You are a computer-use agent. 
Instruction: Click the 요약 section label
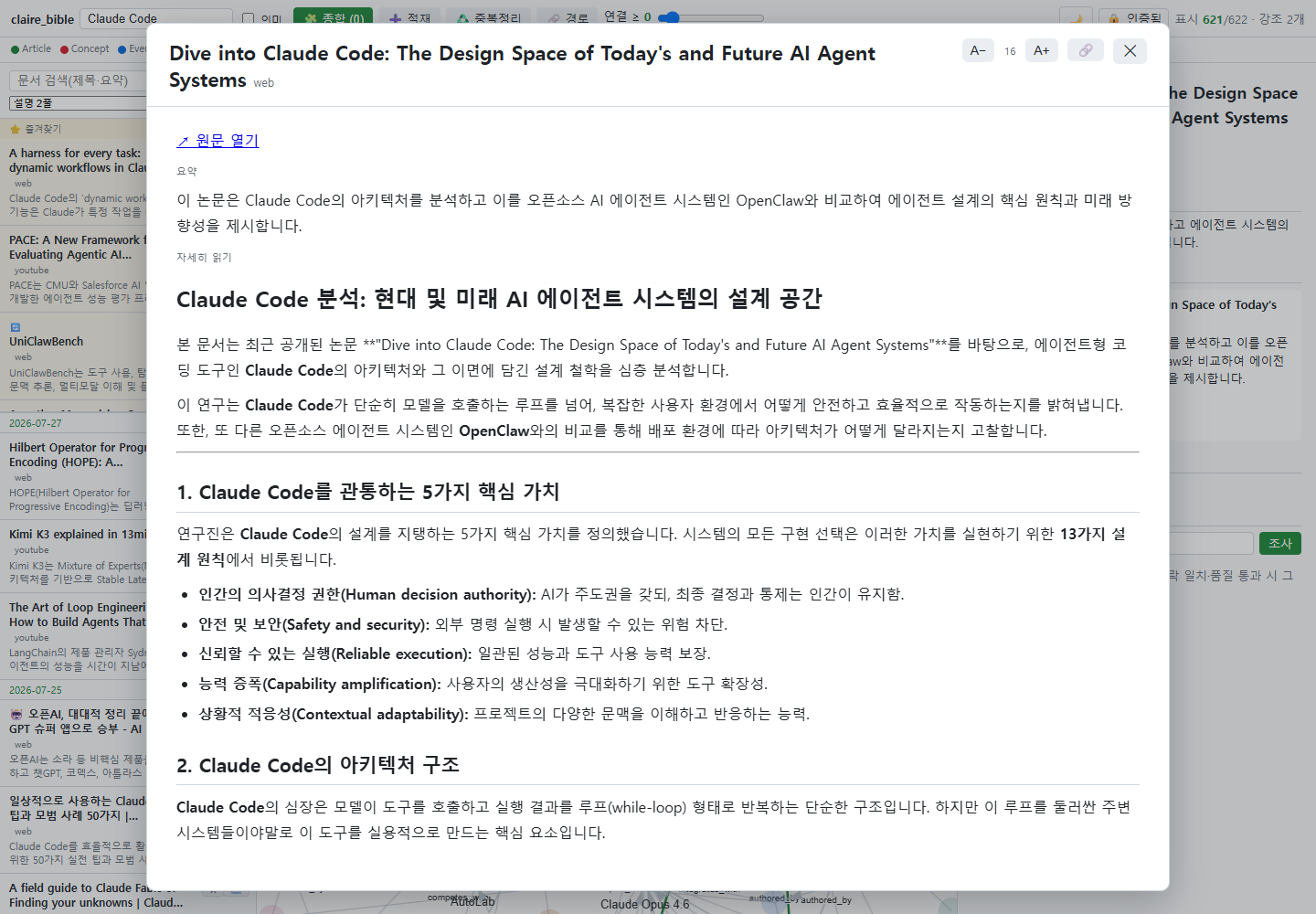click(x=186, y=171)
